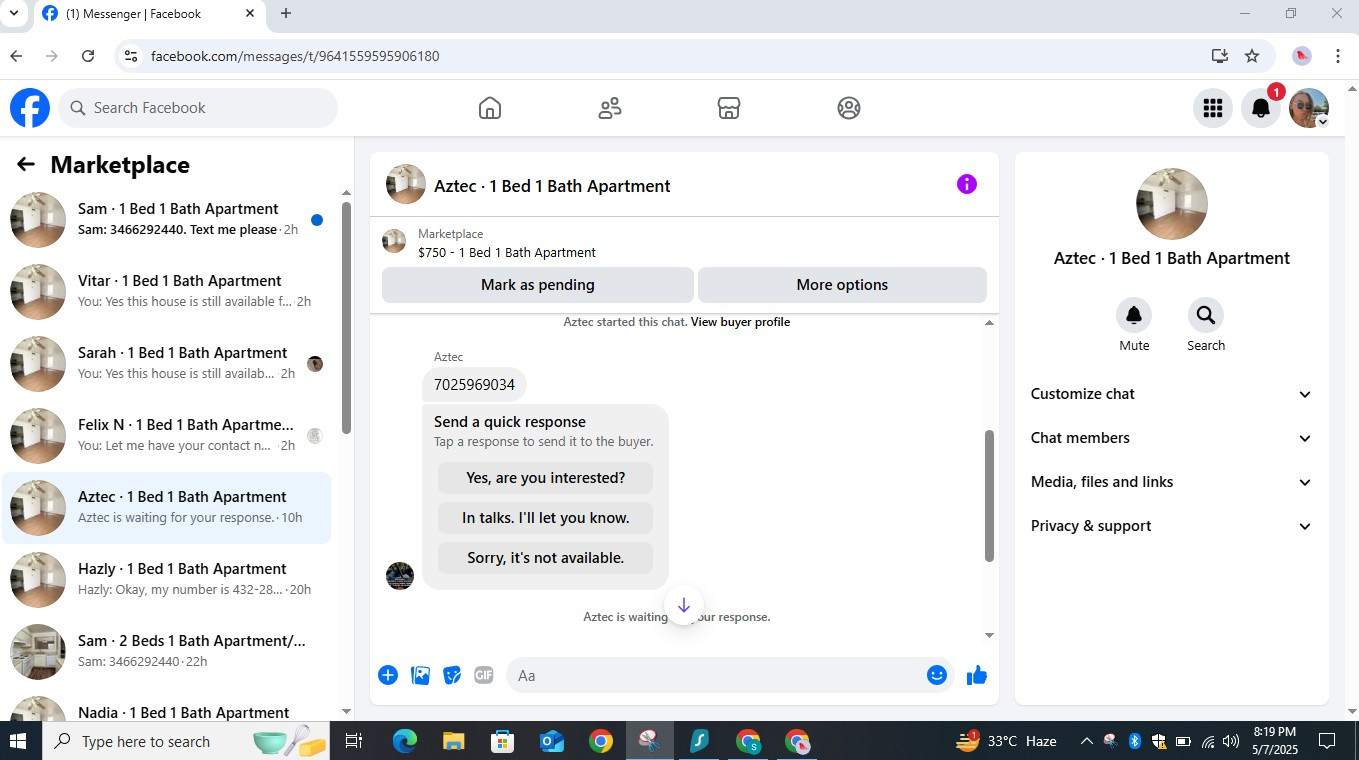
Task: Open Hazly 1 Bed 1 Bath Apartment chat
Action: [166, 580]
